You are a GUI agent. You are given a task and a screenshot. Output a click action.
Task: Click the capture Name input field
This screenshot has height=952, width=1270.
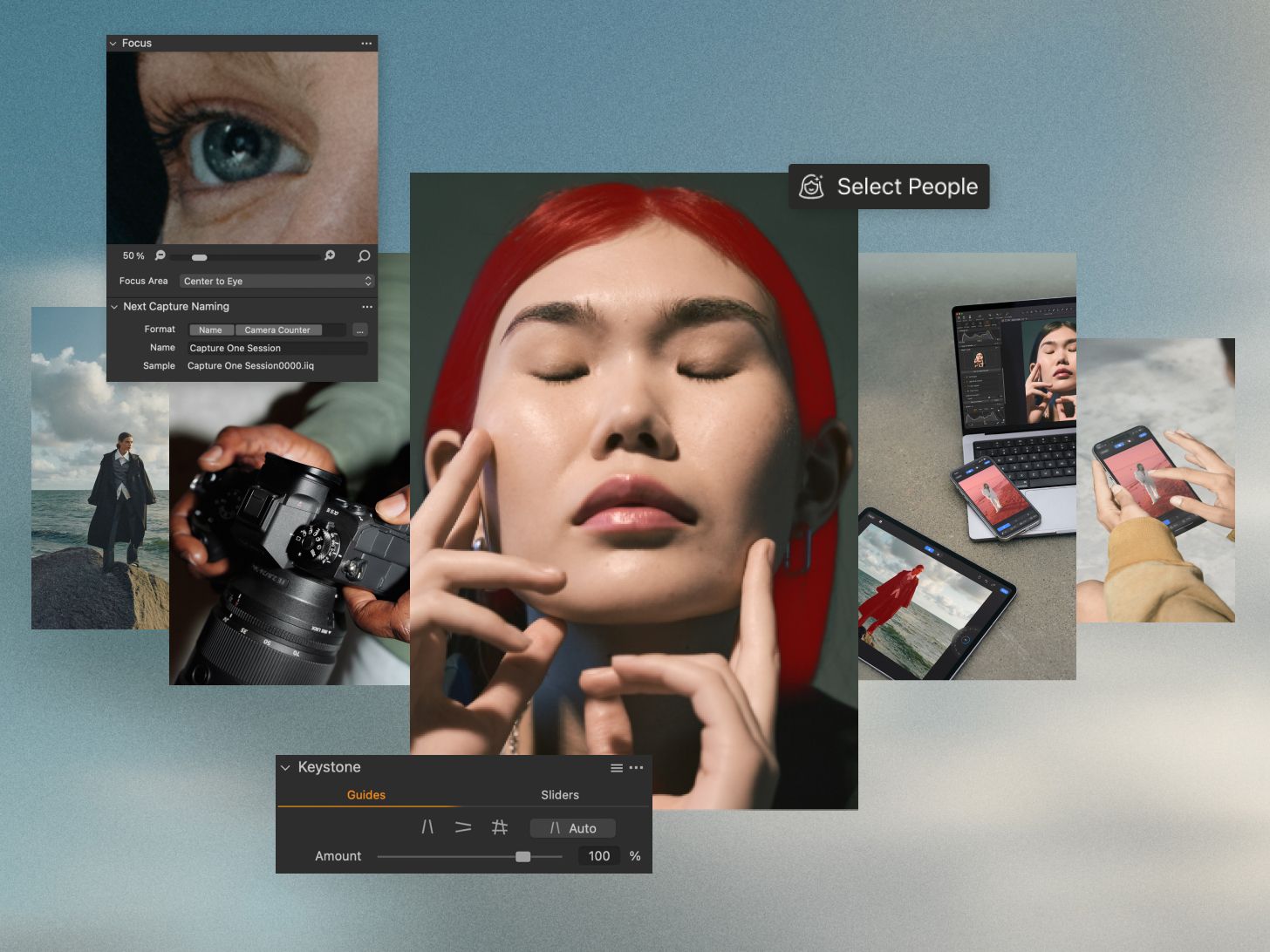pos(277,348)
